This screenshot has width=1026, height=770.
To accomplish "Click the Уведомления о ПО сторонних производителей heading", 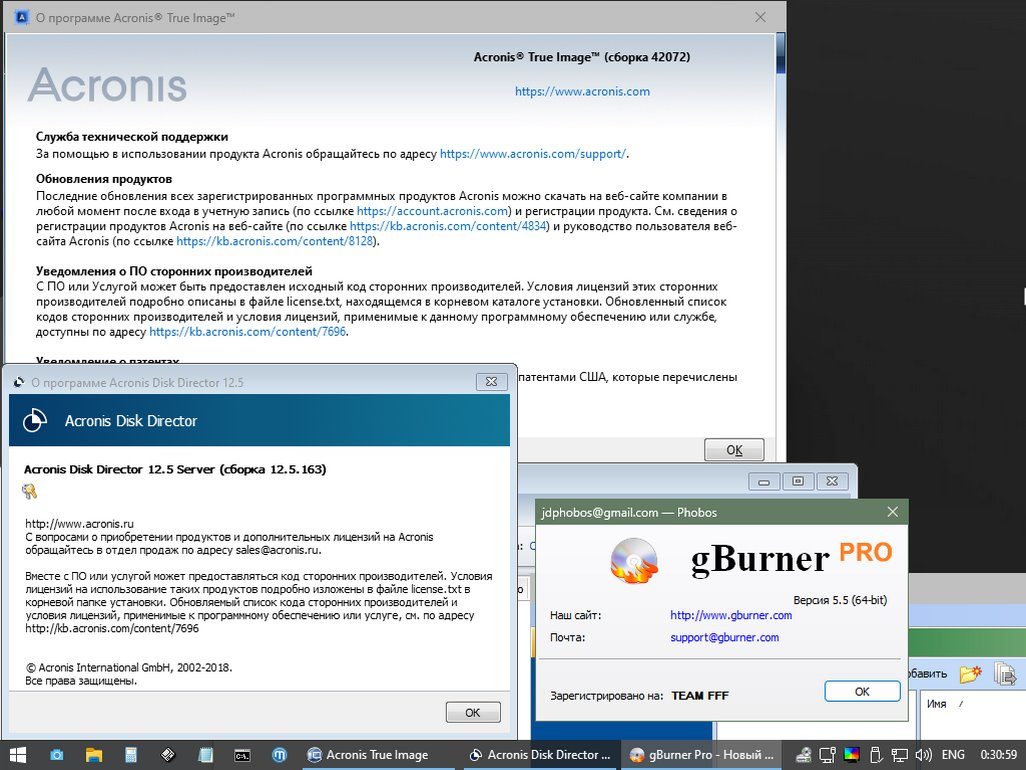I will click(174, 271).
